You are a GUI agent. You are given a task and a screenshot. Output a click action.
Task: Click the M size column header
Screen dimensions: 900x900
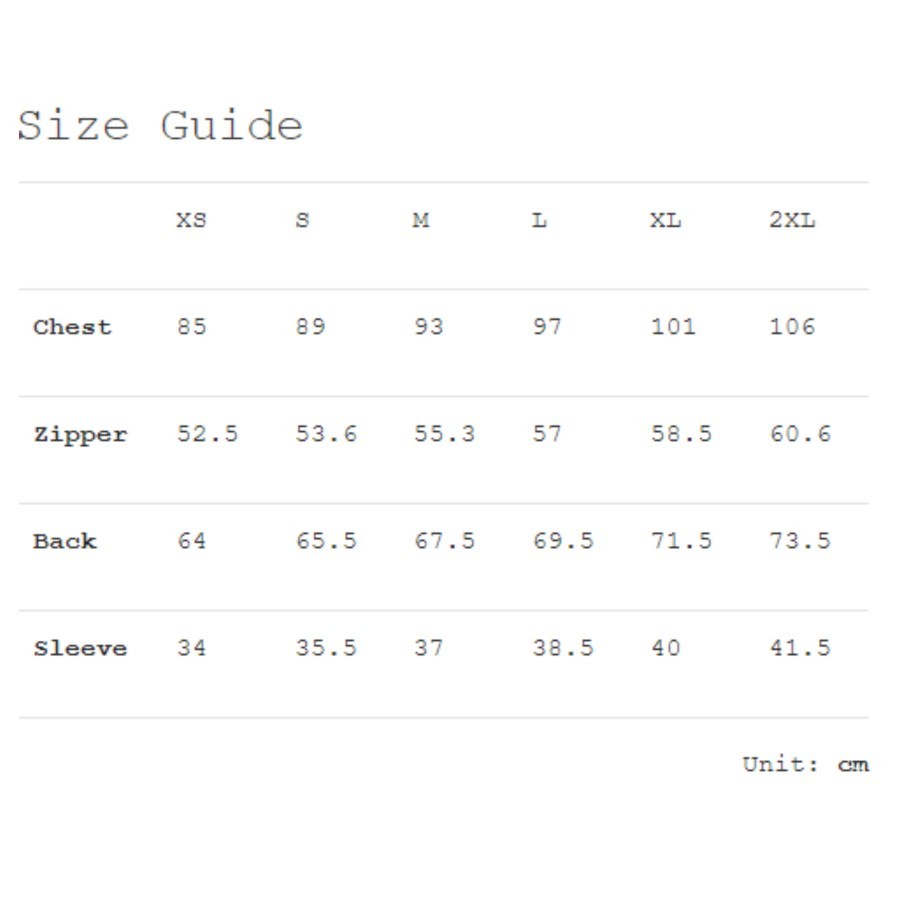(x=421, y=220)
